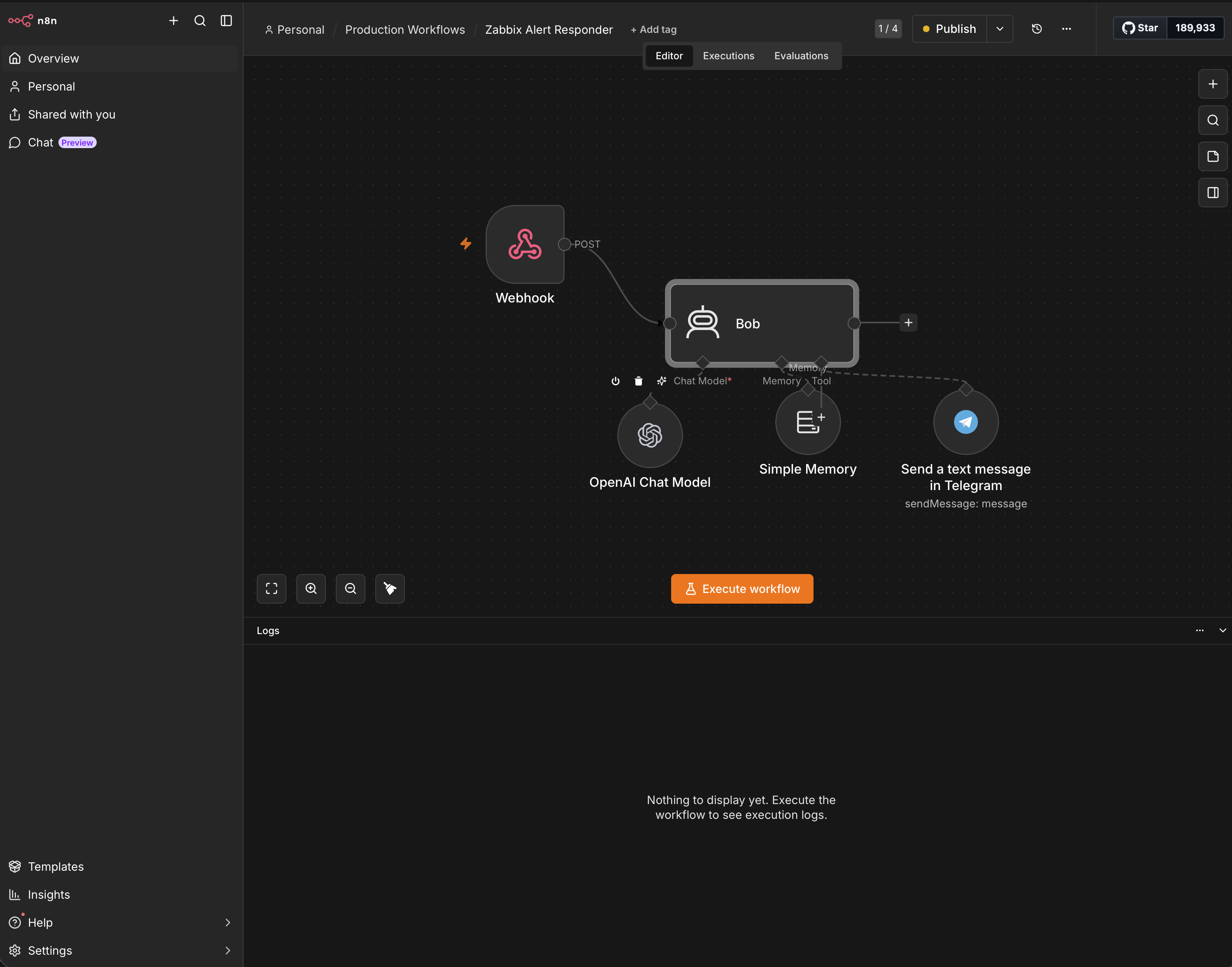Open Chat Preview in sidebar

click(119, 143)
